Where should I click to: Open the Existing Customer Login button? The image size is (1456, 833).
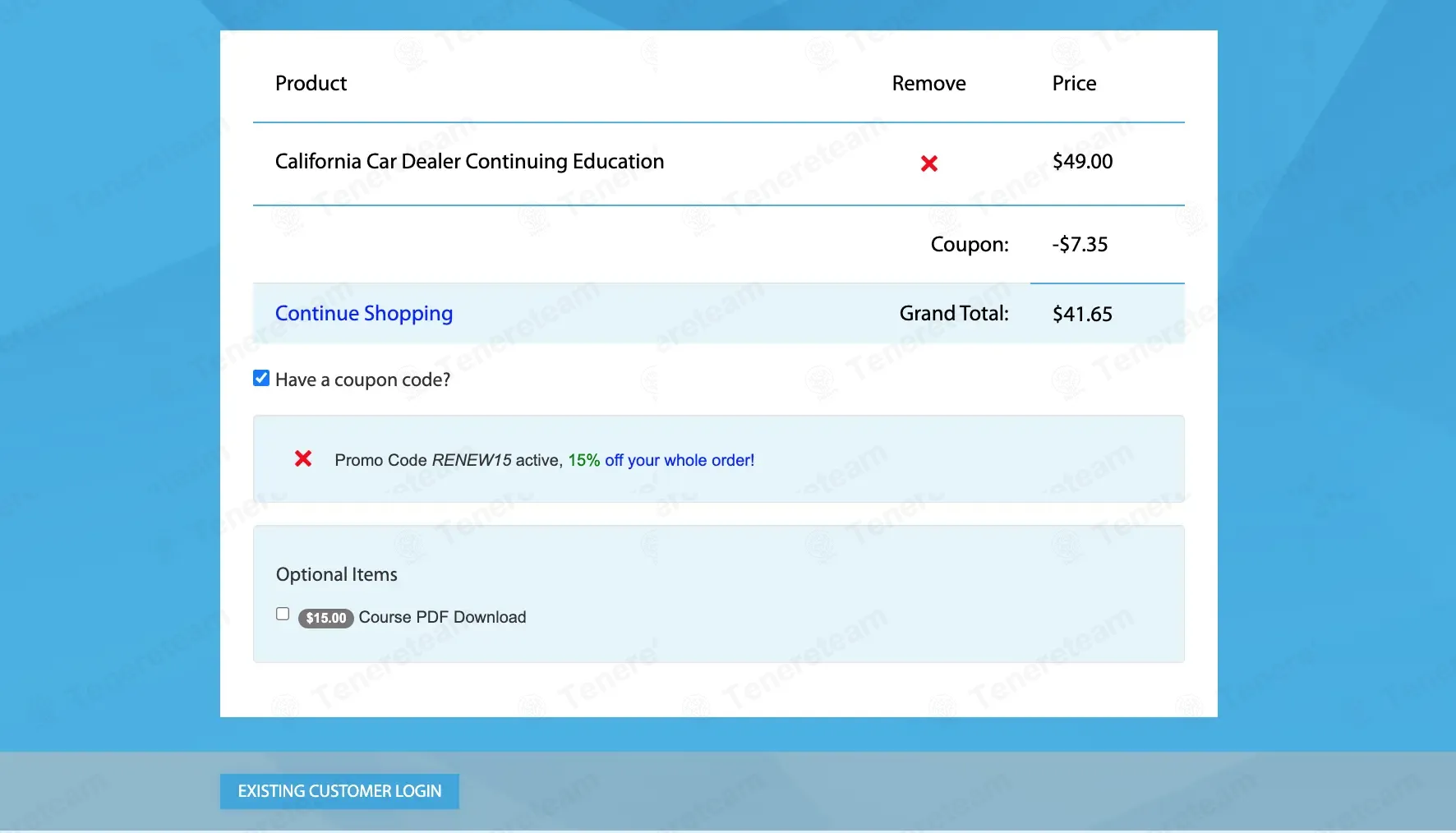(339, 791)
